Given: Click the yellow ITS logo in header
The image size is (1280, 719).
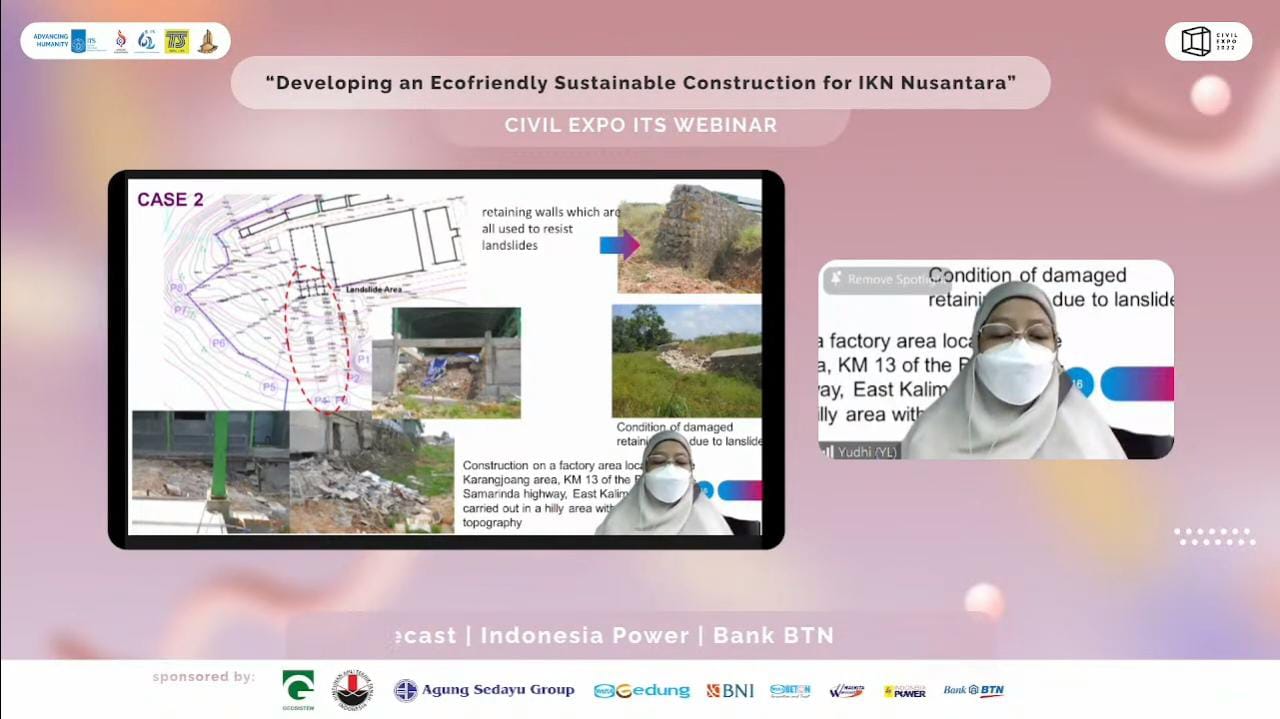Looking at the screenshot, I should click(176, 41).
